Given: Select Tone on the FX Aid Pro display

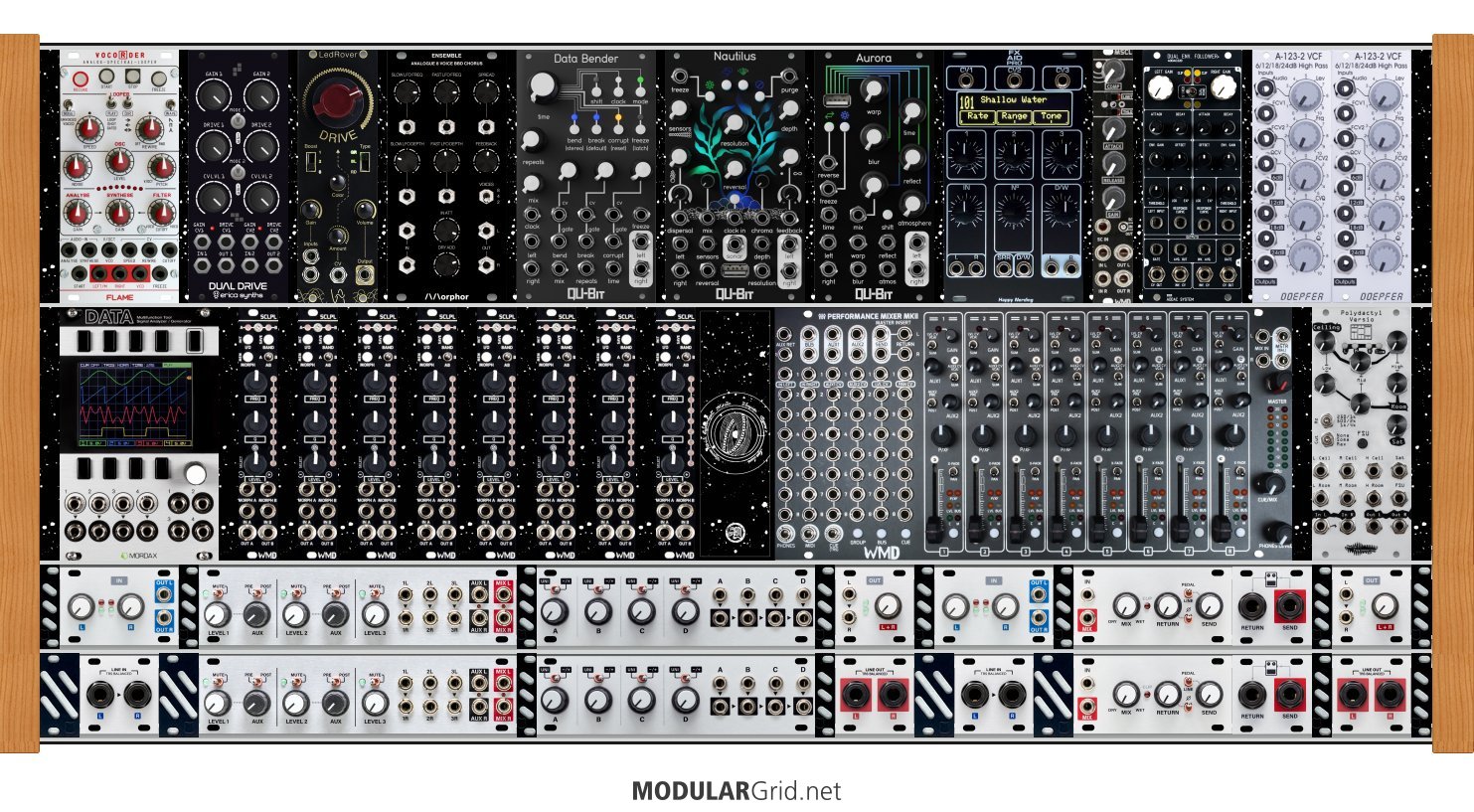Looking at the screenshot, I should click(x=1051, y=116).
